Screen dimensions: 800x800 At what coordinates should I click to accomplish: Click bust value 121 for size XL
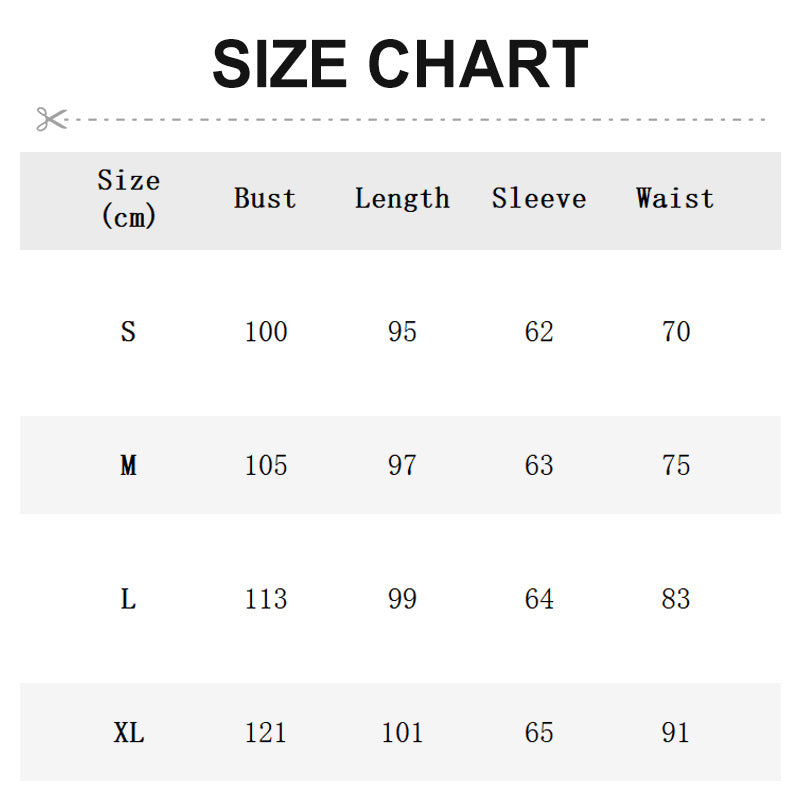click(266, 733)
